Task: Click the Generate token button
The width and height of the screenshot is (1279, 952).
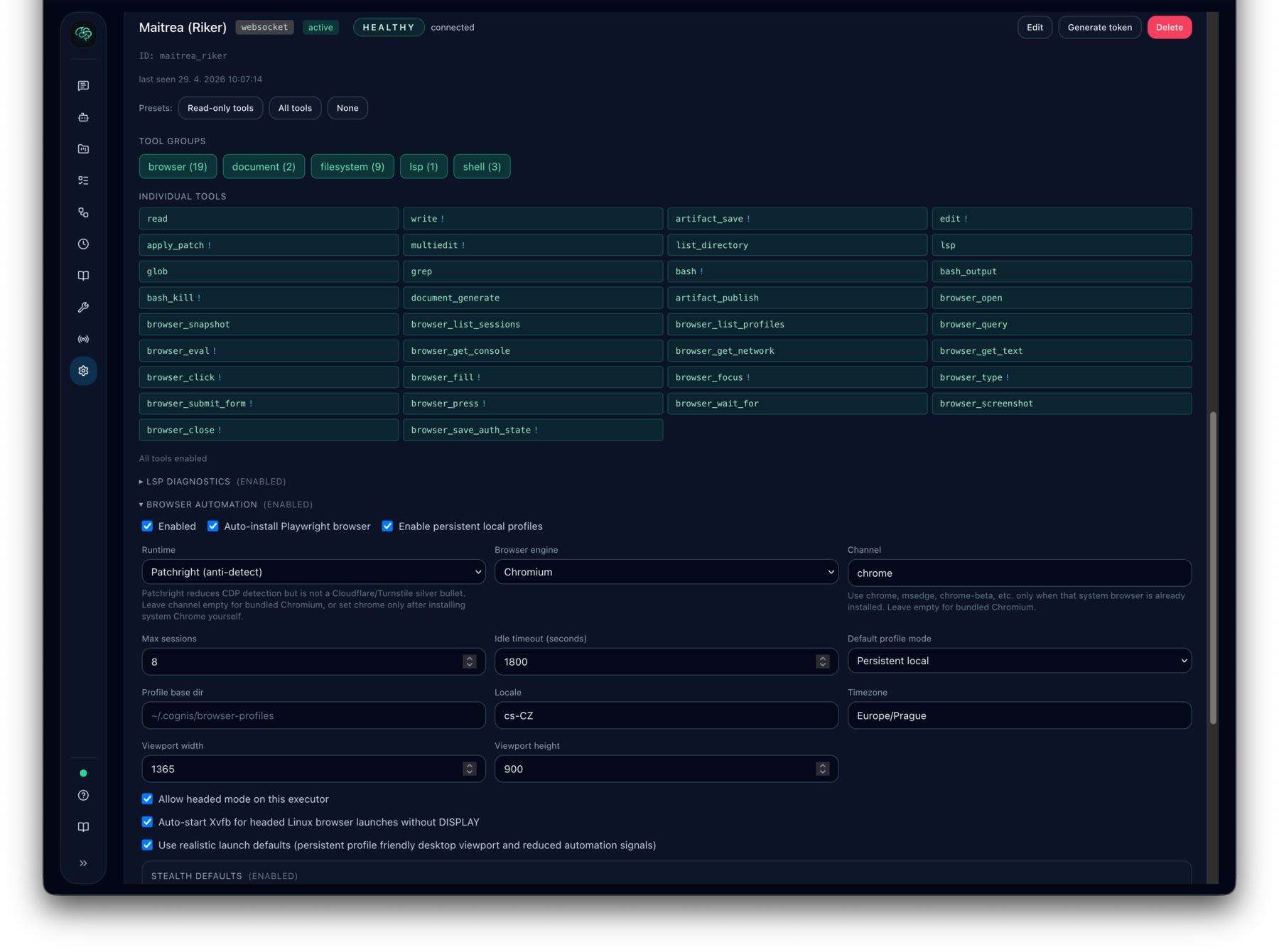Action: [1099, 27]
